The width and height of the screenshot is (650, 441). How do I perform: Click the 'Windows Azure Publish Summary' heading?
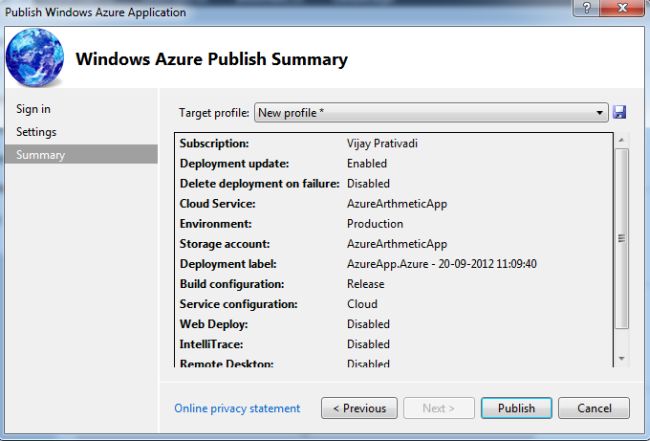click(x=211, y=59)
